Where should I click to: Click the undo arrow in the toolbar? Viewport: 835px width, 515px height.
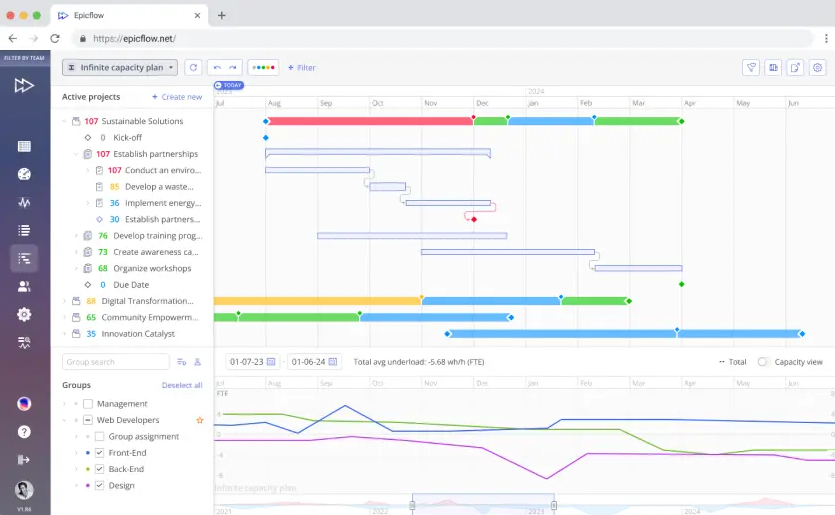(217, 67)
